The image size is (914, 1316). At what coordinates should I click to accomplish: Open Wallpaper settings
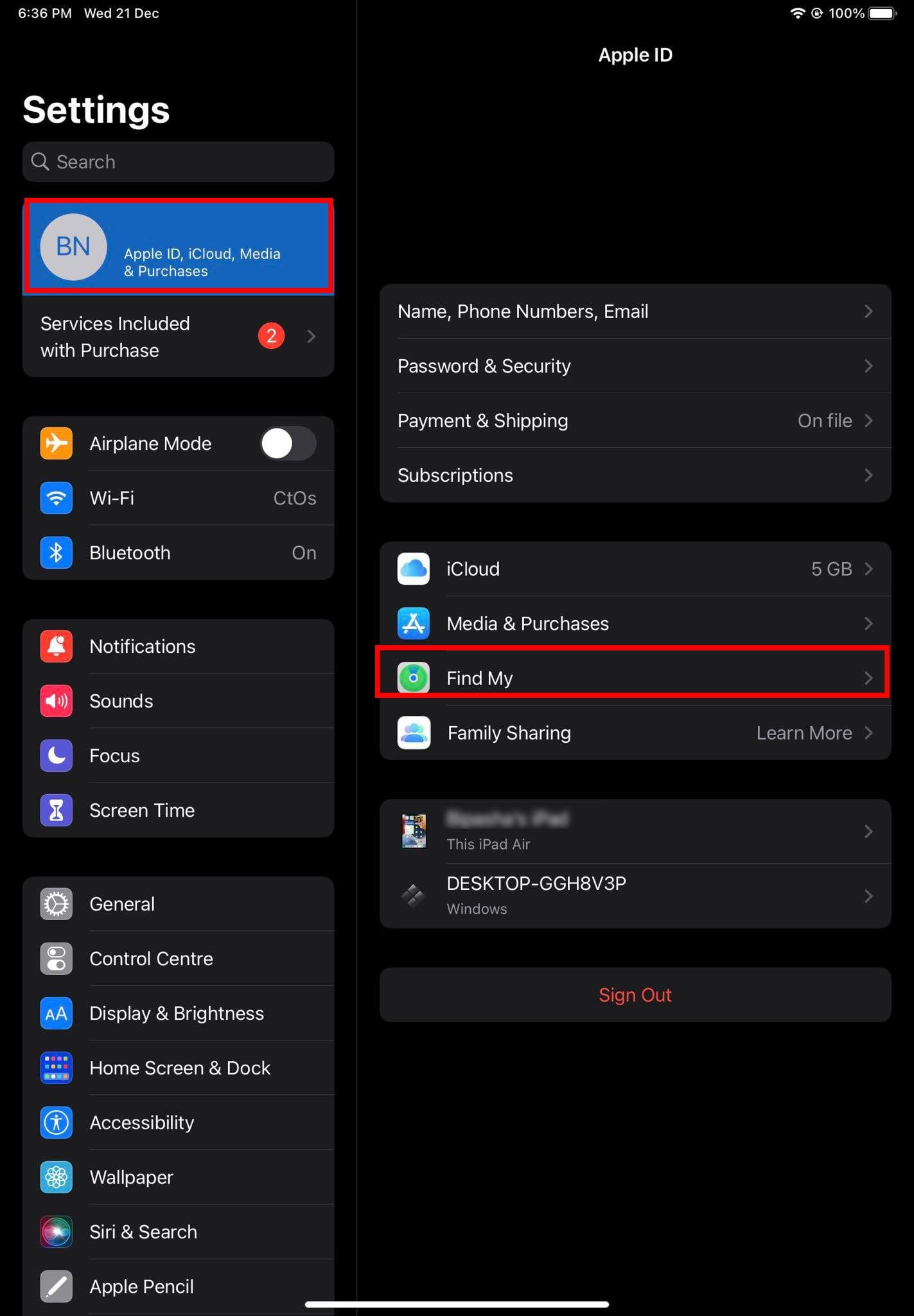point(179,1177)
